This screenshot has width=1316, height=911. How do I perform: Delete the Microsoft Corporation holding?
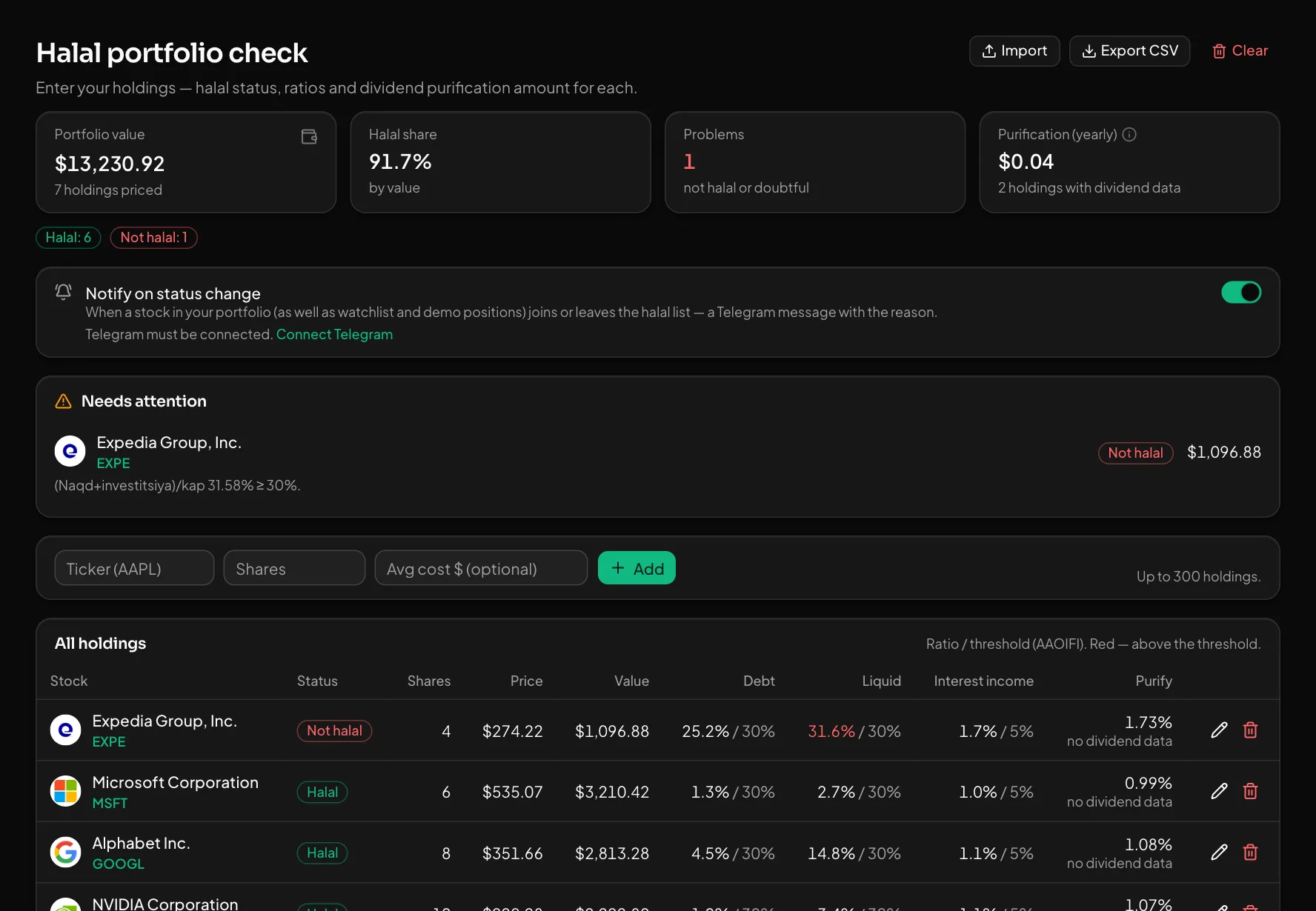pos(1250,791)
